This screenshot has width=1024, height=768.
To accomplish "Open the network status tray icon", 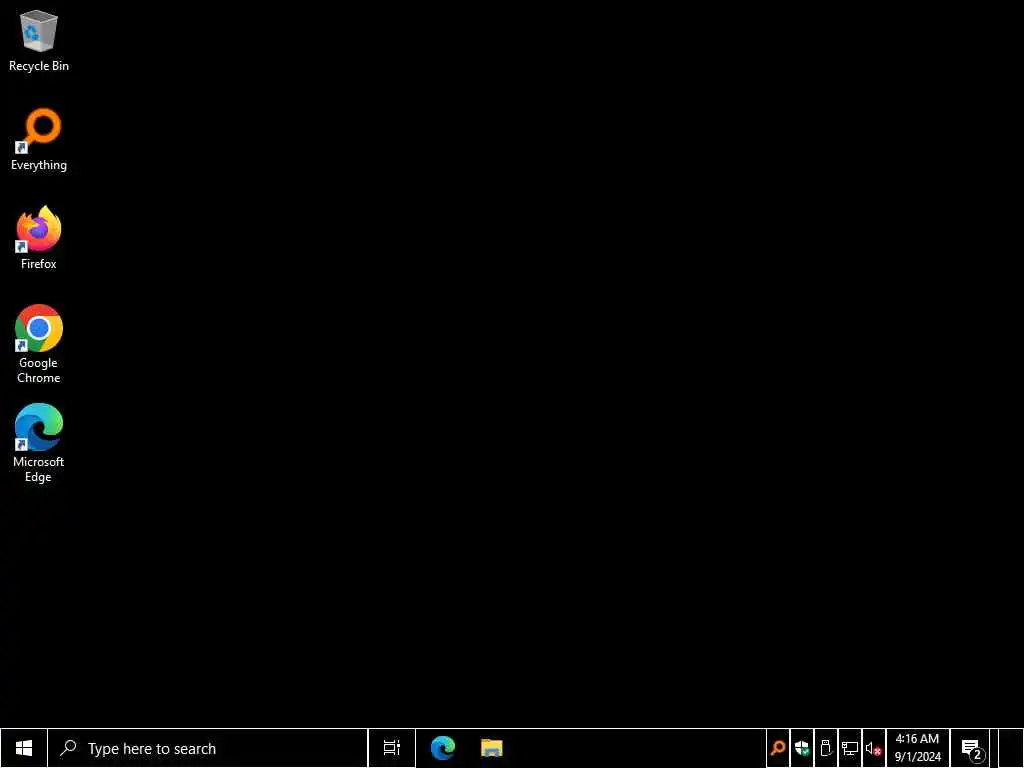I will 850,748.
